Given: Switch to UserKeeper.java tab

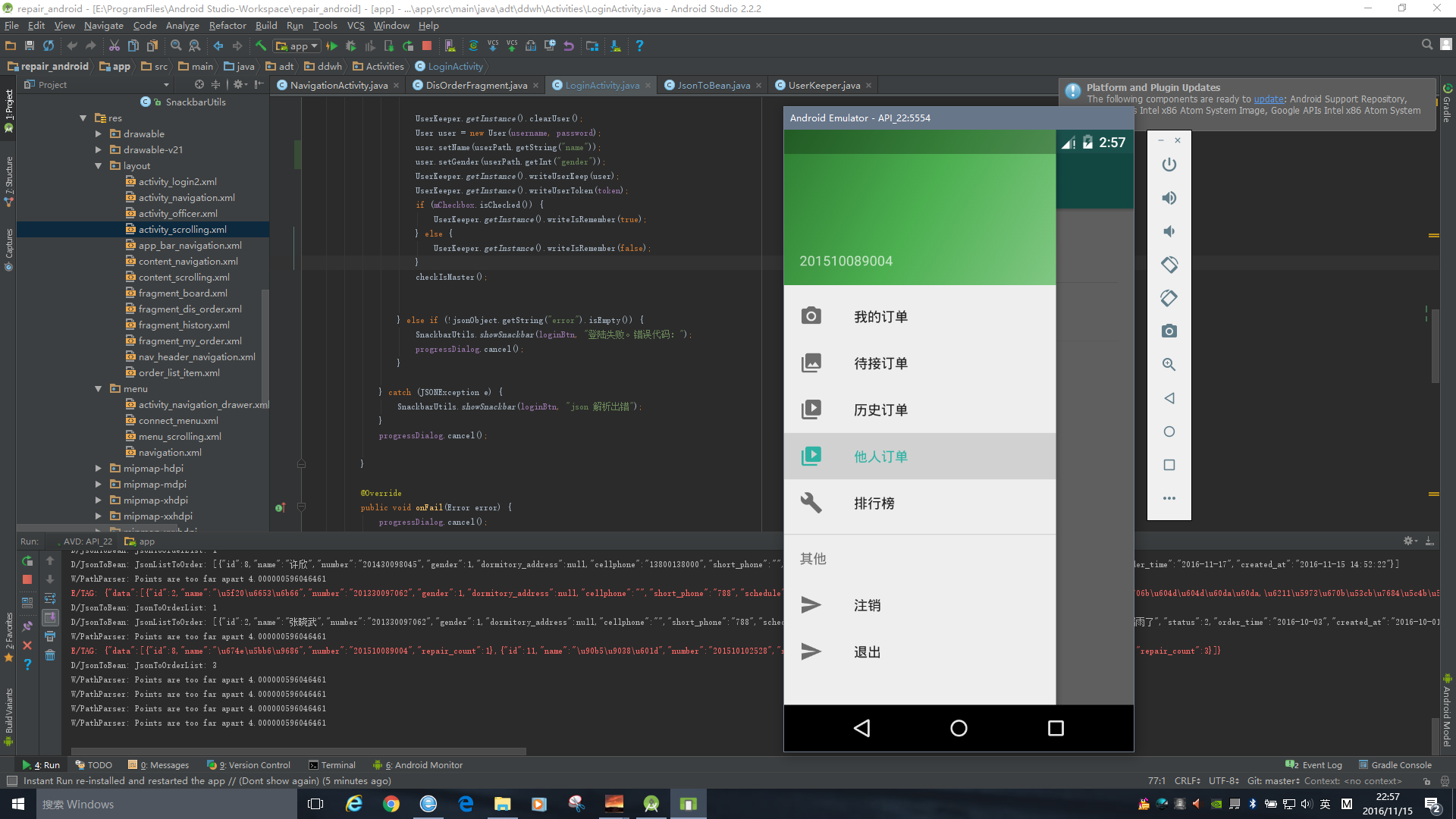Looking at the screenshot, I should tap(824, 86).
